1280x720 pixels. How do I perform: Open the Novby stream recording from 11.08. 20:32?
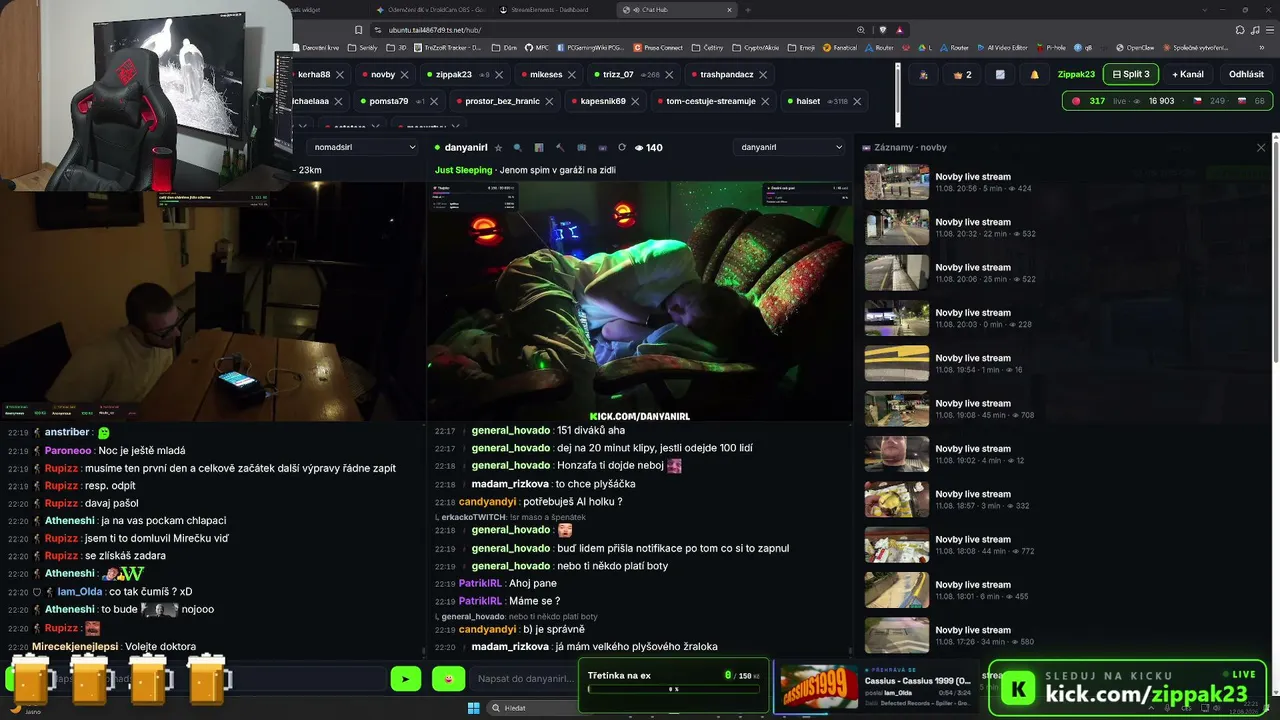(x=1064, y=227)
